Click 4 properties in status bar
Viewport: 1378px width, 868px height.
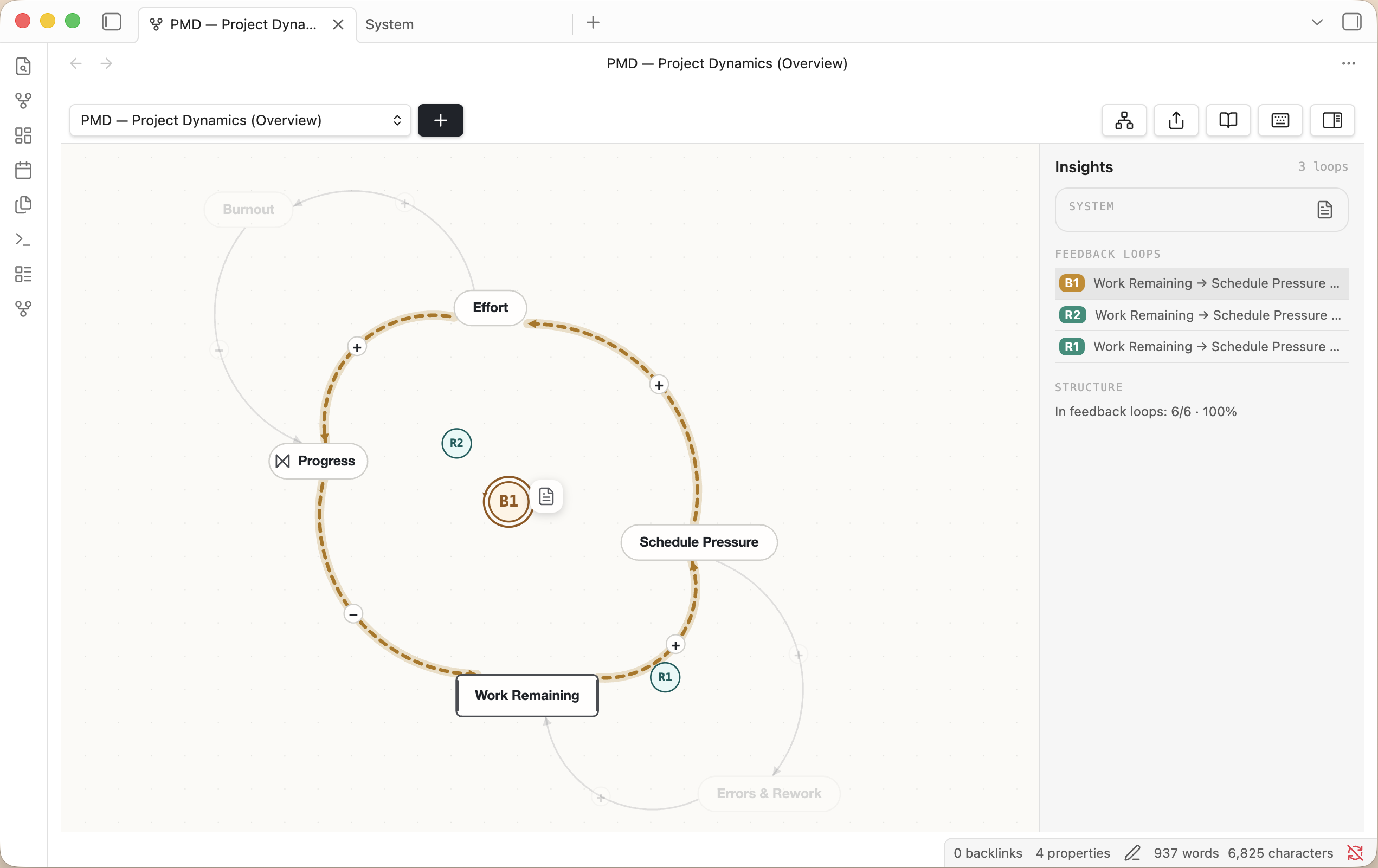pos(1072,853)
